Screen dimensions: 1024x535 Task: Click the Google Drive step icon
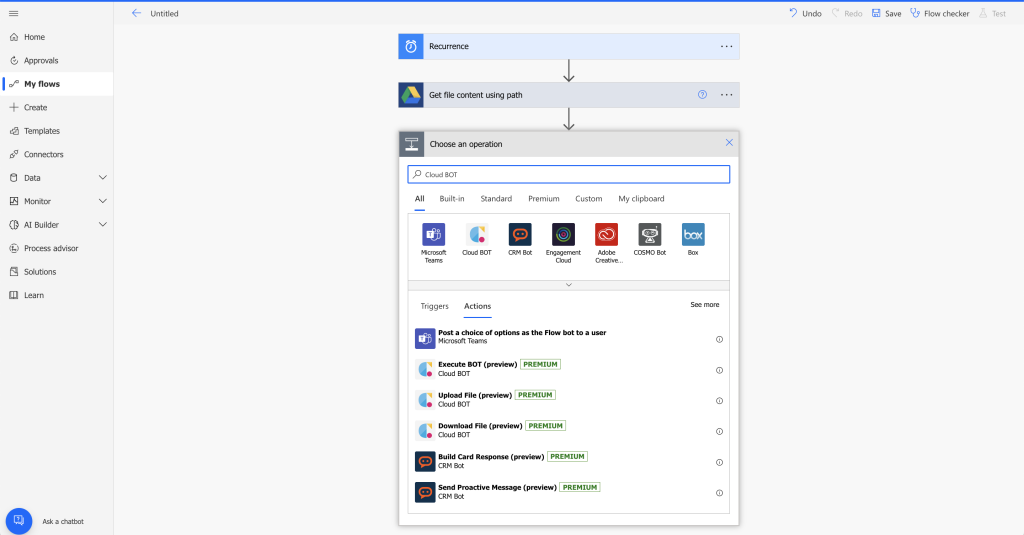(411, 95)
